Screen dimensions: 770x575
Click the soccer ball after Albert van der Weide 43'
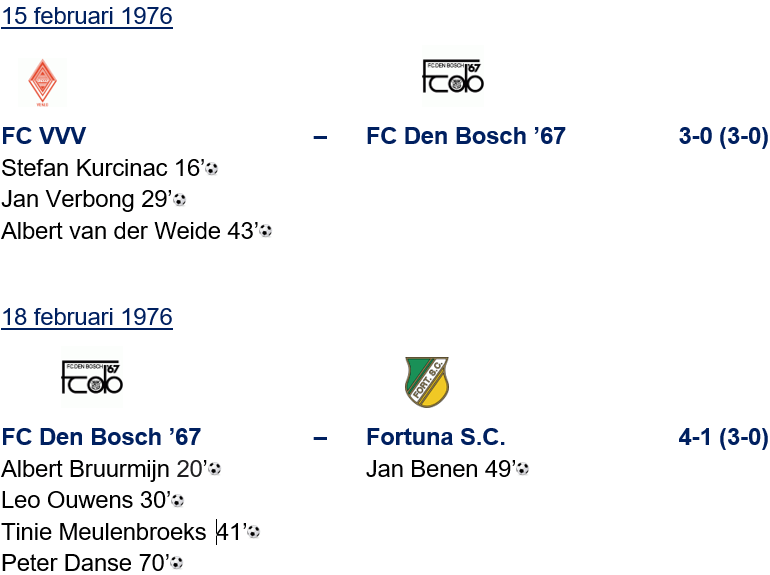265,232
